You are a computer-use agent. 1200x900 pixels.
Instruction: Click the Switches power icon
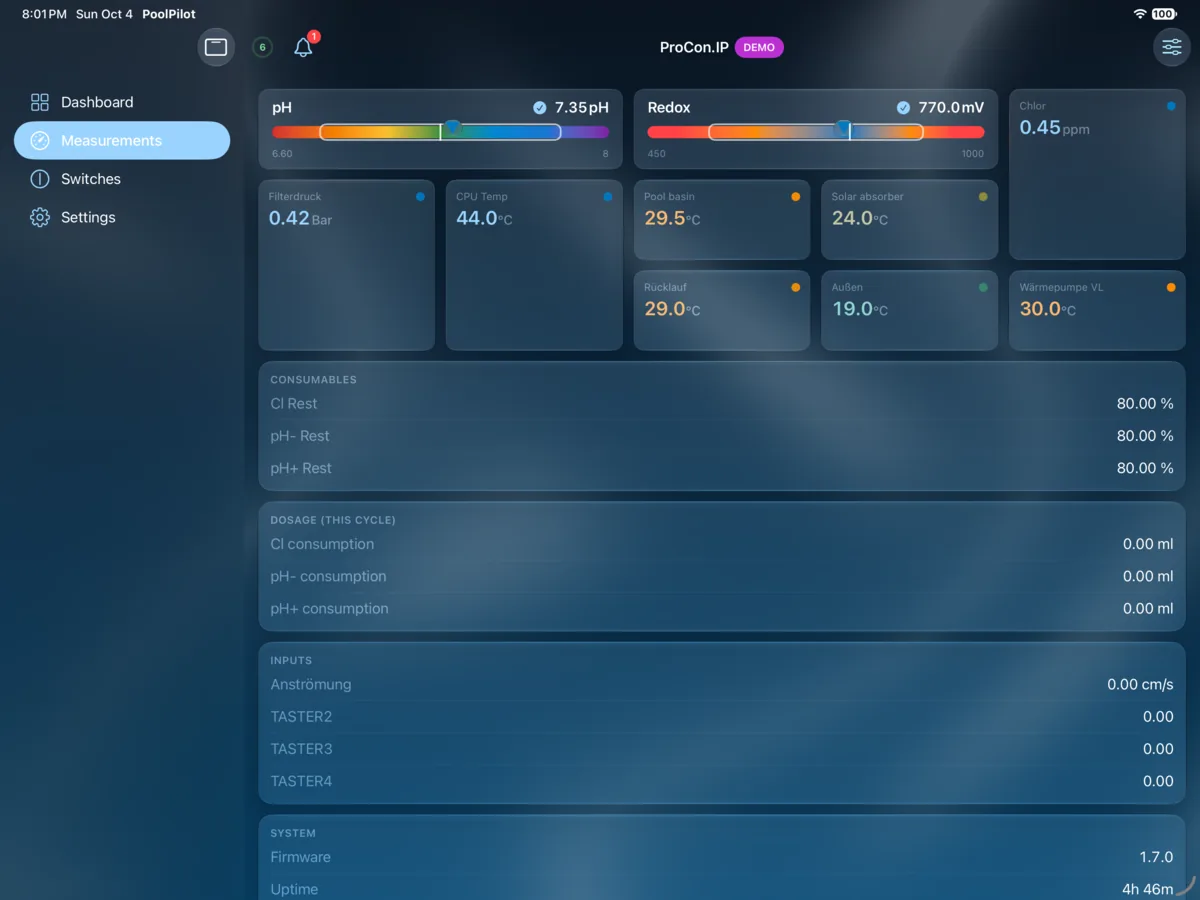click(40, 179)
